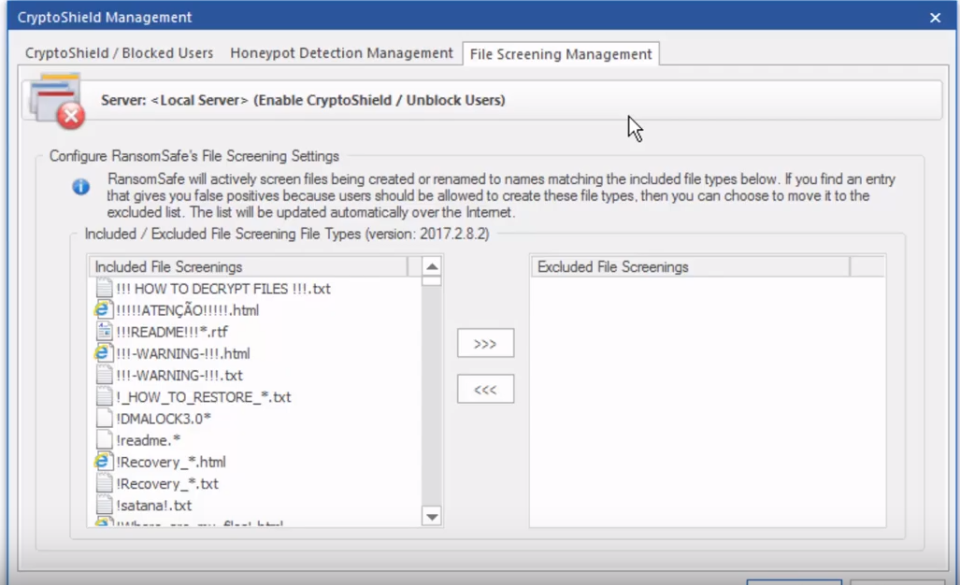Click the scroll up arrow of included list
Viewport: 960px width, 585px height.
point(432,266)
